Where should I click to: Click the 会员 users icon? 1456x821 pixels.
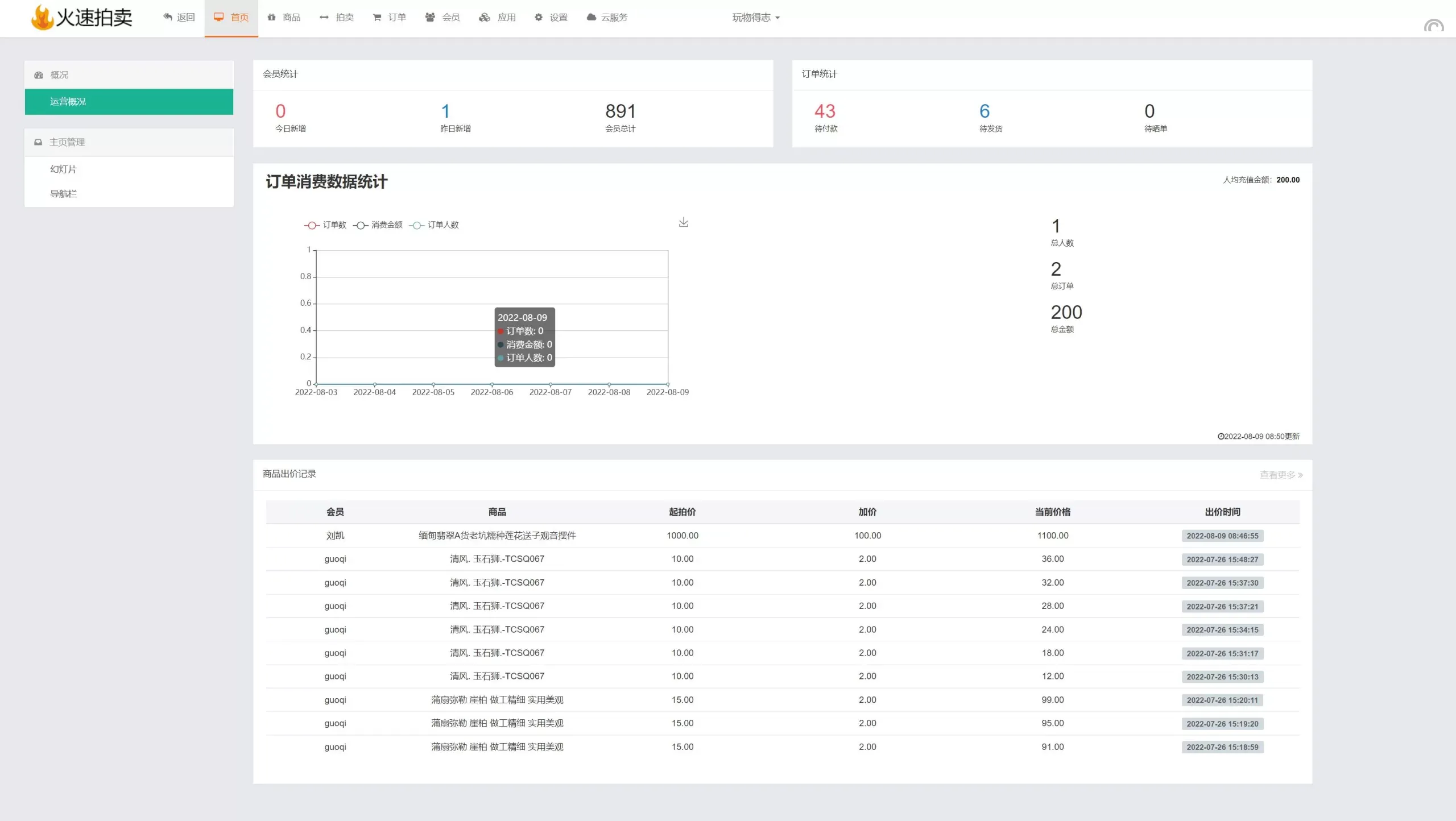click(x=430, y=17)
